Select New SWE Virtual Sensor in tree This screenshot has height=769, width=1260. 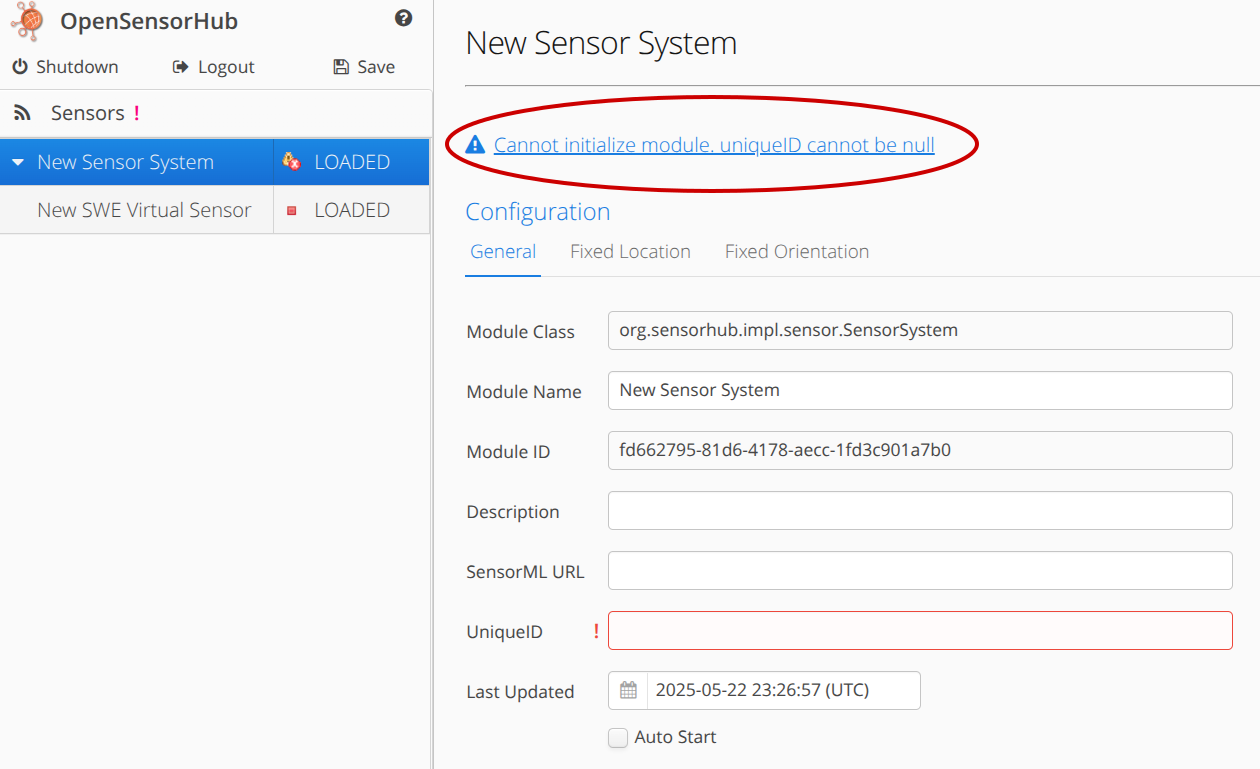pyautogui.click(x=144, y=211)
